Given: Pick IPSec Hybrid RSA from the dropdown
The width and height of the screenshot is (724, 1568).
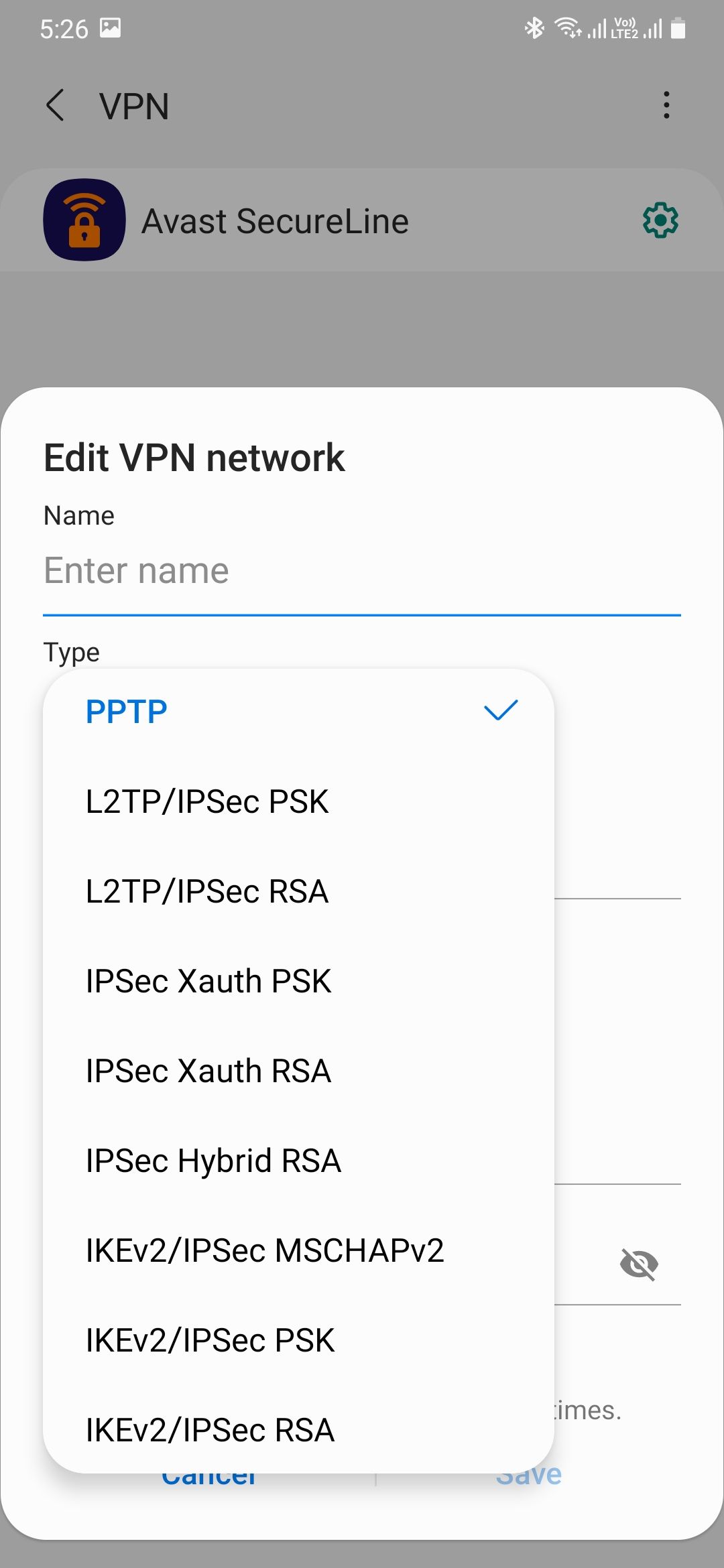Looking at the screenshot, I should click(x=215, y=1160).
